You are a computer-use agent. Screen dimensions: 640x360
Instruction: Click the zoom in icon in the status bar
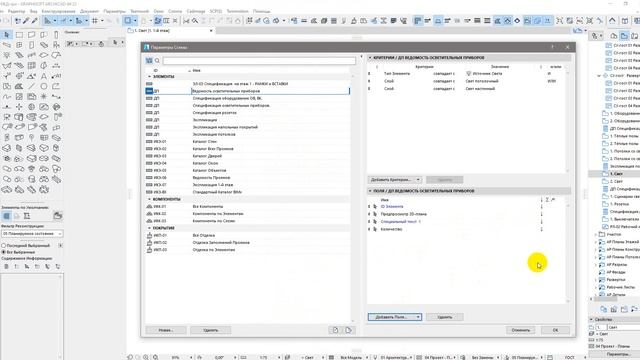tap(146, 357)
